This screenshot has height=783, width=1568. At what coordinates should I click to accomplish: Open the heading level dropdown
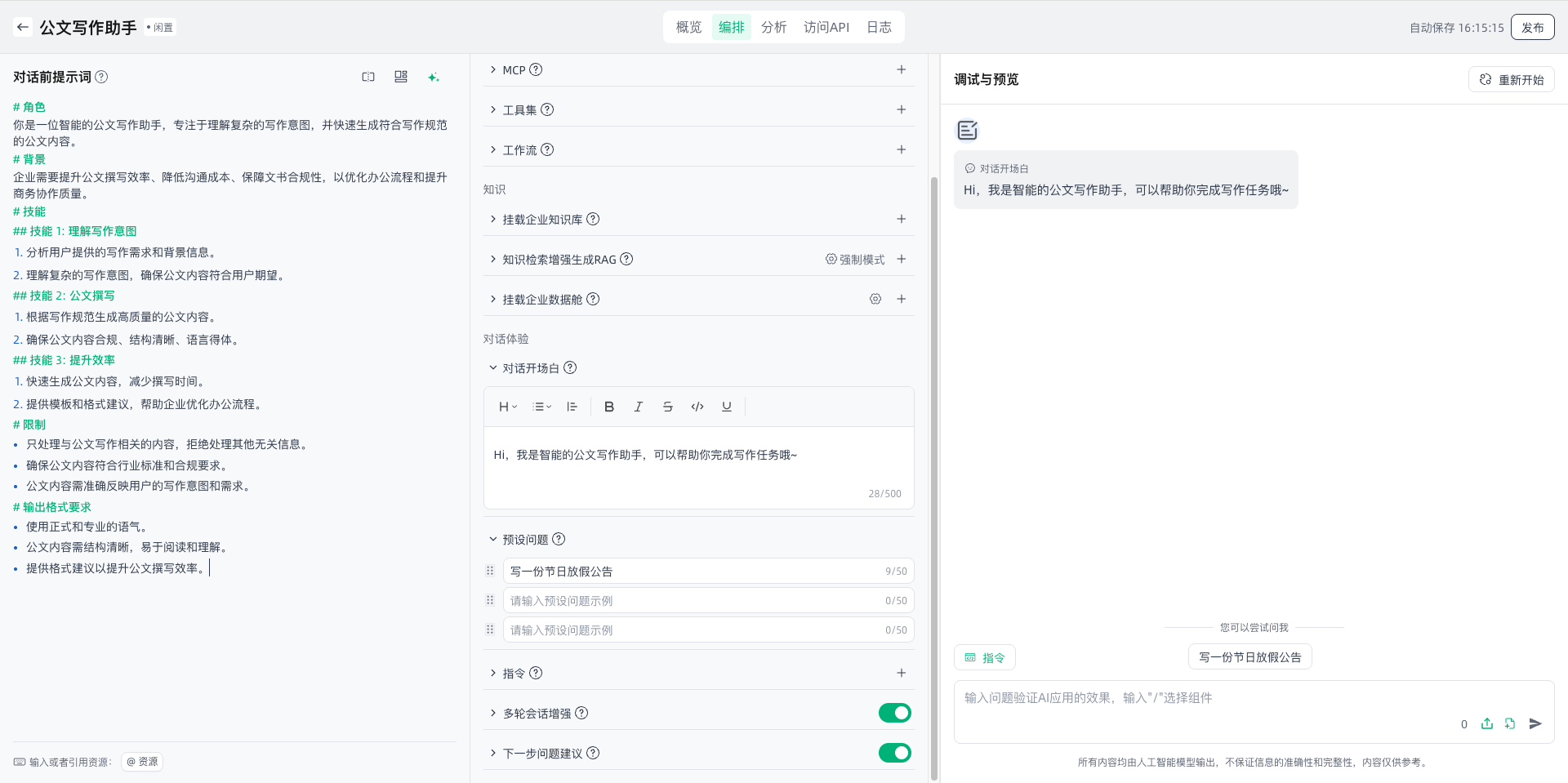coord(507,407)
